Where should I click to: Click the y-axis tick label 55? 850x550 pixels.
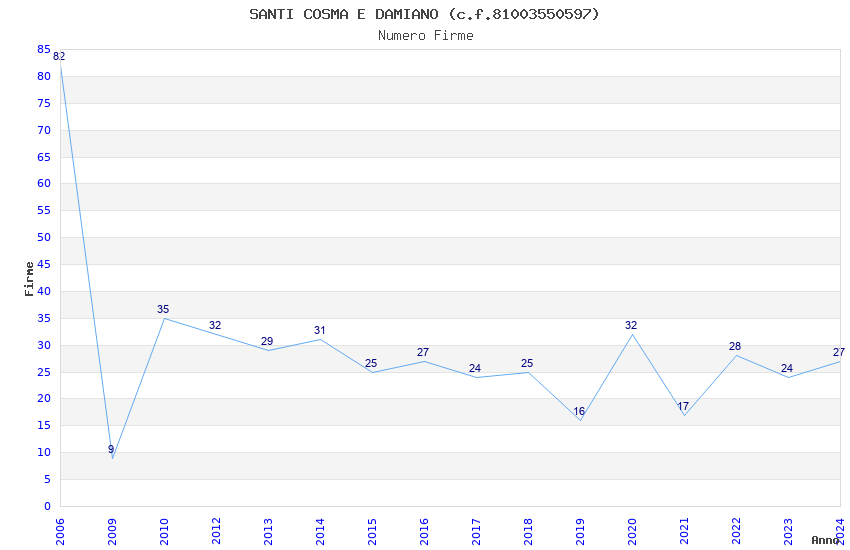[x=44, y=211]
